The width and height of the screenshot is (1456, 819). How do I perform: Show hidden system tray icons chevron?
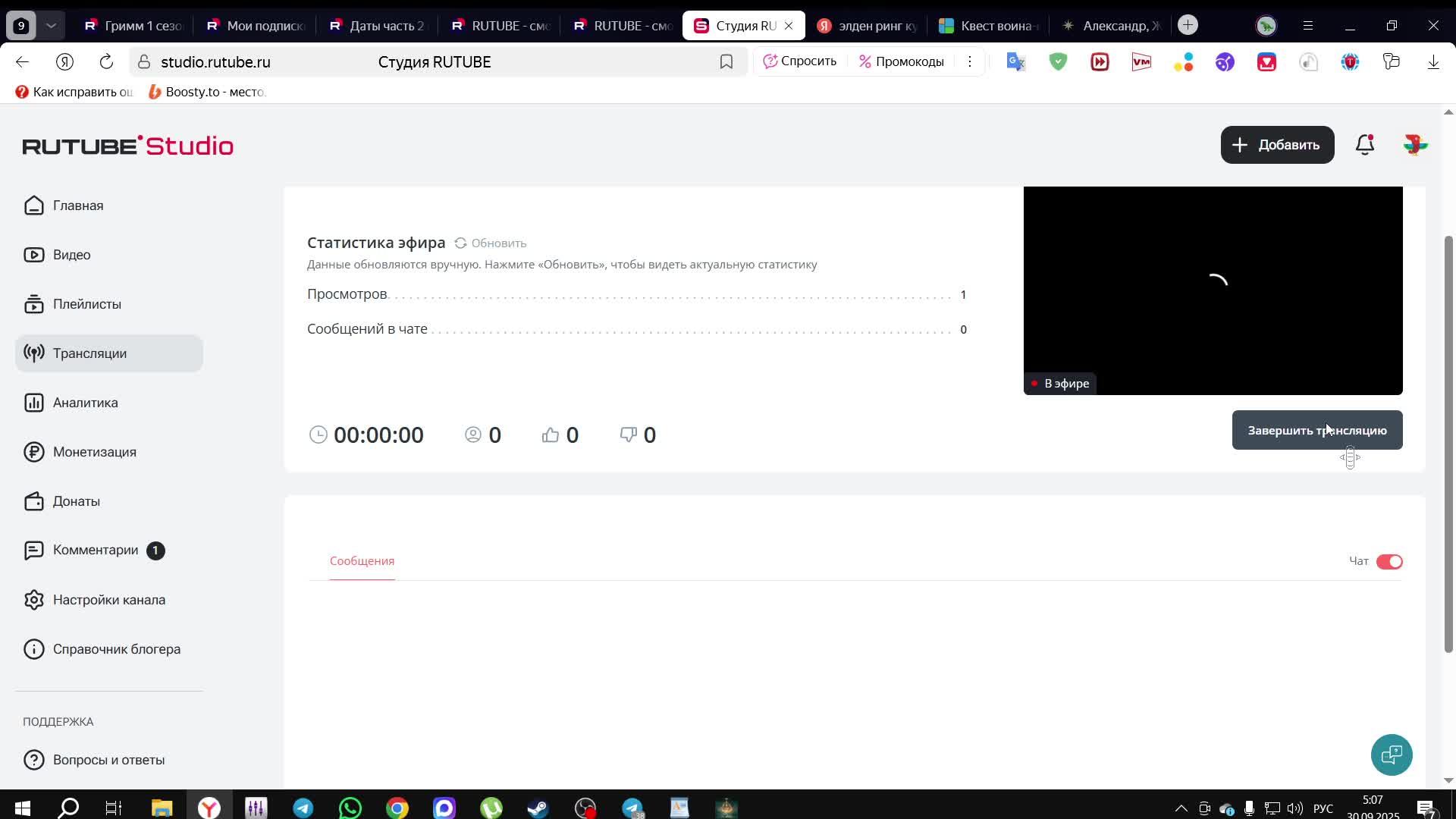pos(1181,808)
